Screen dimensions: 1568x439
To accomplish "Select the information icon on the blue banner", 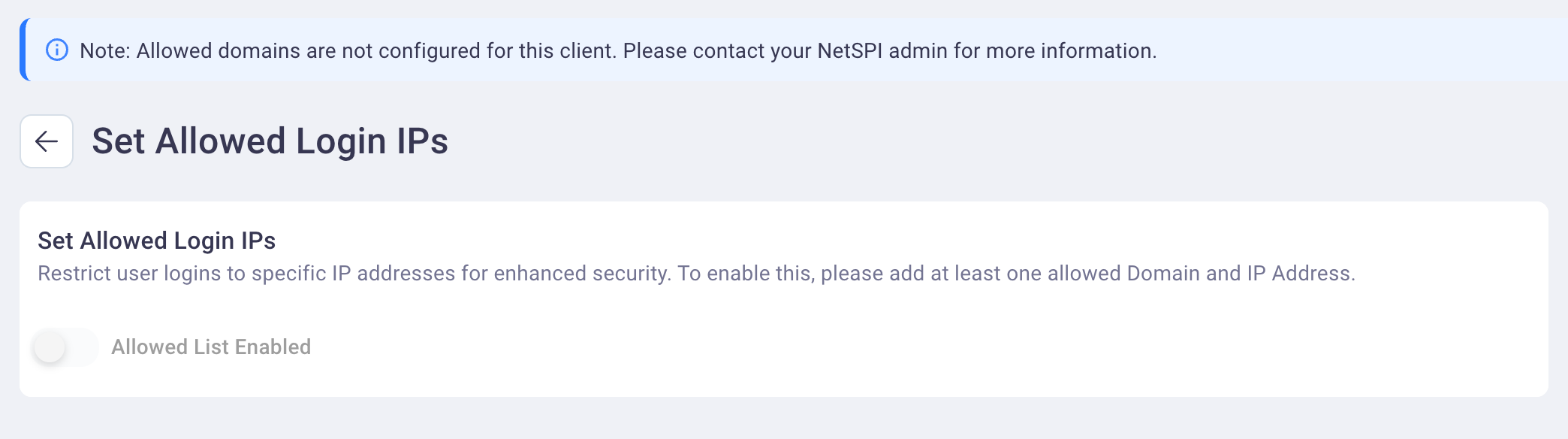I will [56, 51].
